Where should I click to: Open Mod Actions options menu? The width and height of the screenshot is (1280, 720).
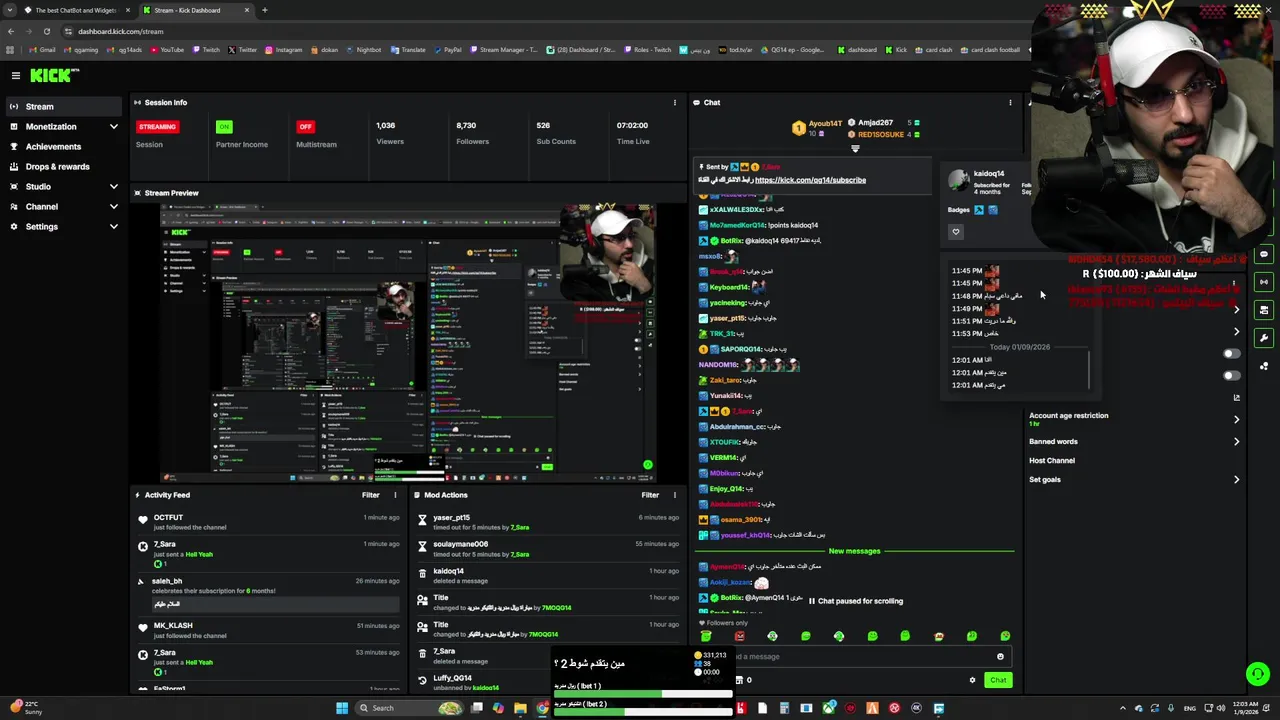(674, 495)
